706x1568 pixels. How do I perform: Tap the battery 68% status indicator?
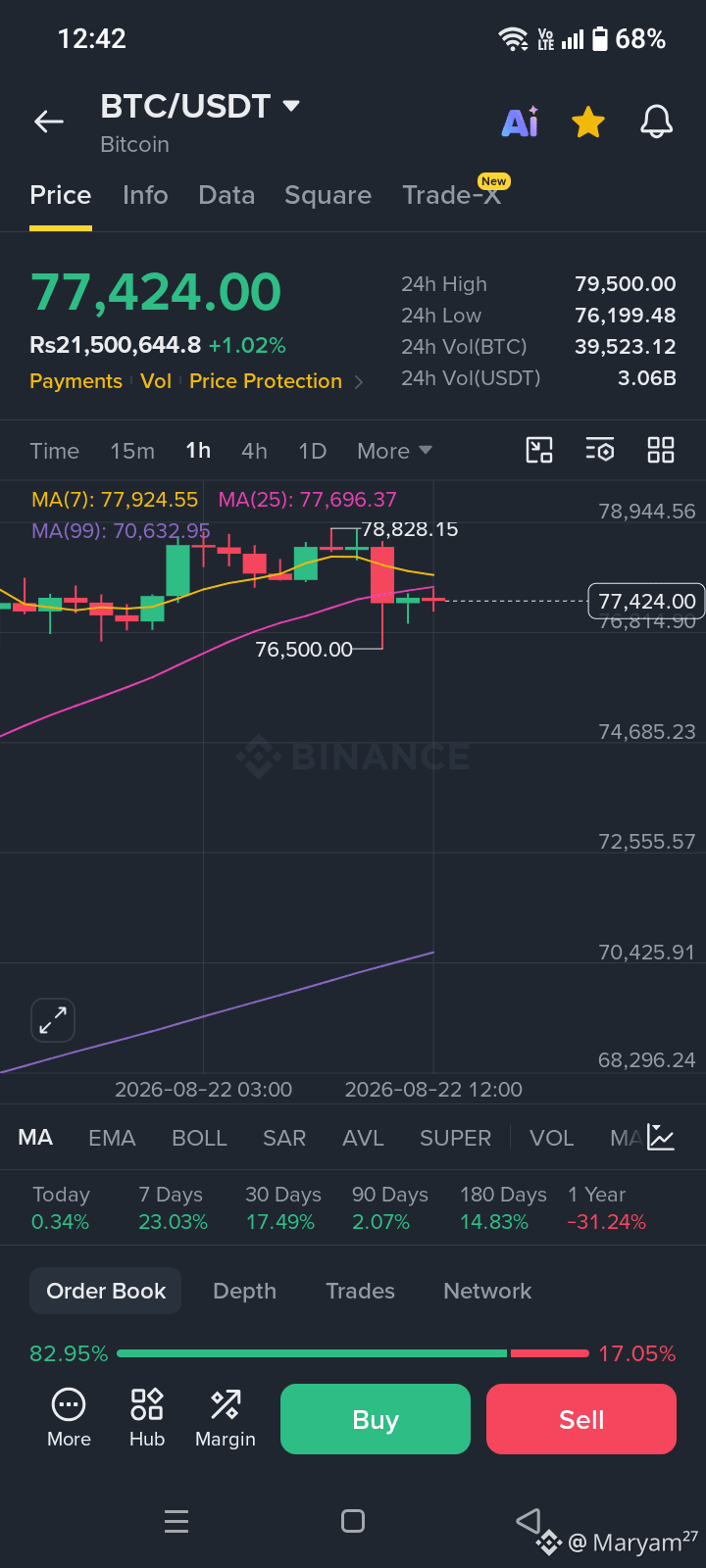628,39
